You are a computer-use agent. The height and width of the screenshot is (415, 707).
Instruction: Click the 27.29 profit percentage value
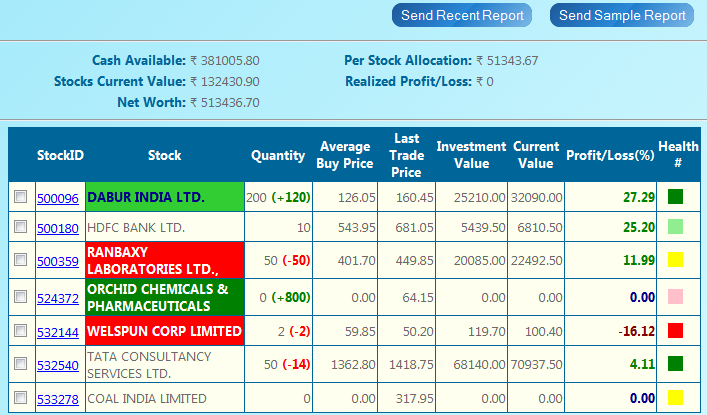point(638,197)
